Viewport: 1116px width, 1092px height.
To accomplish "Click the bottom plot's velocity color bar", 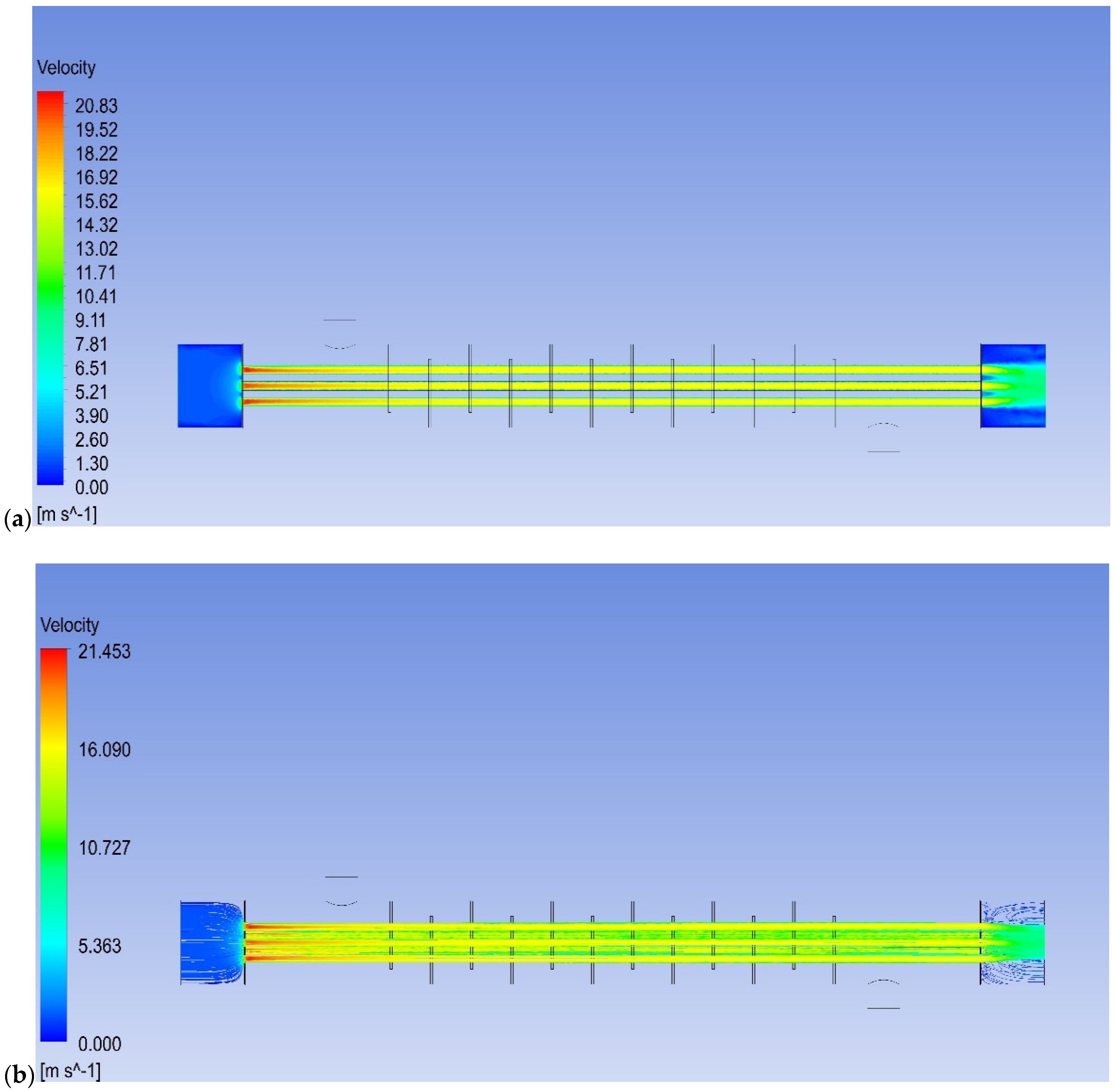I will coord(53,844).
